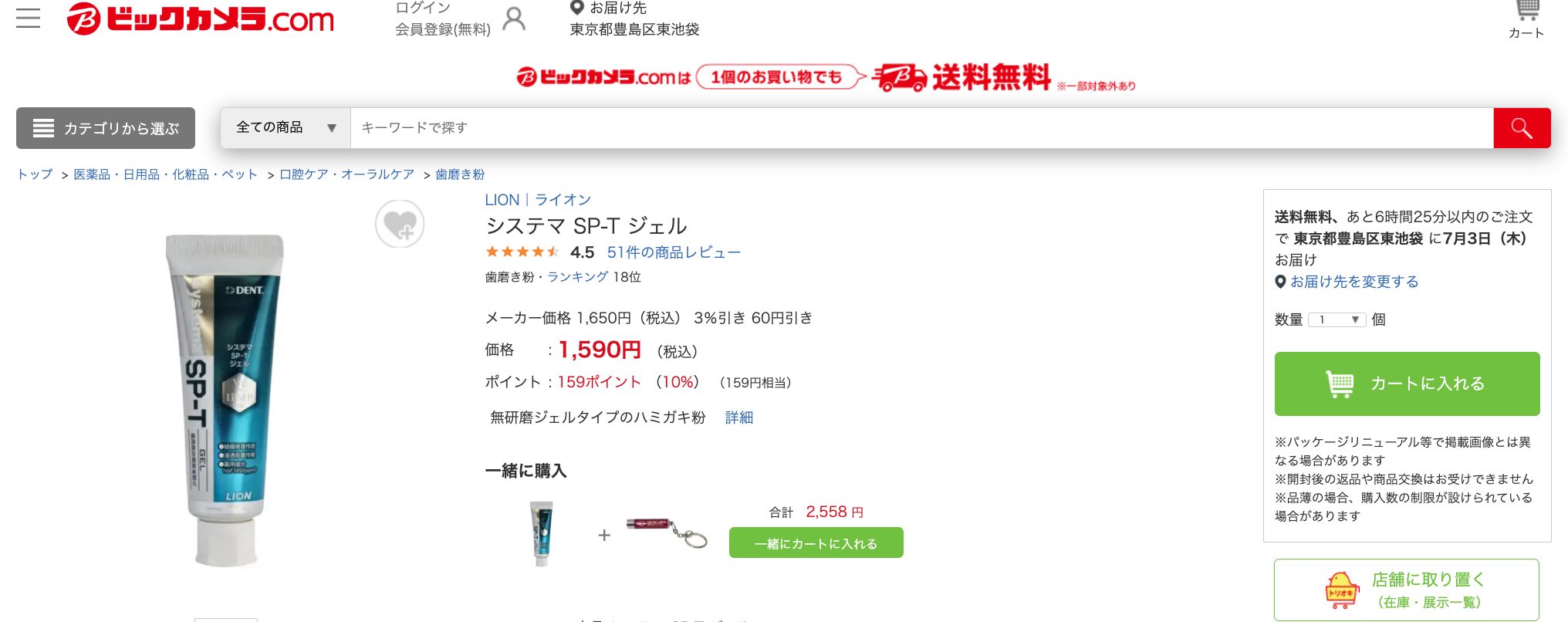Click the 詳細 details link
This screenshot has width=1568, height=622.
coord(739,417)
